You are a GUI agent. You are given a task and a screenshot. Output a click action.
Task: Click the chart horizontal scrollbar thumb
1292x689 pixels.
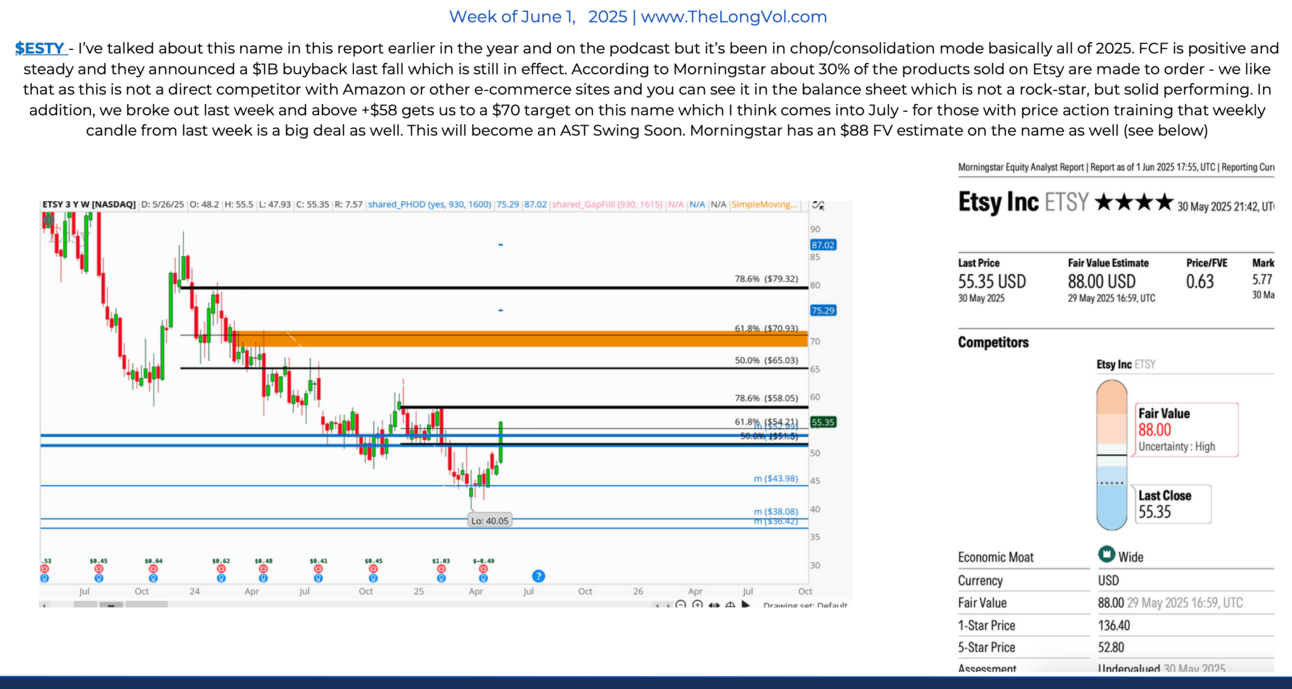point(110,605)
